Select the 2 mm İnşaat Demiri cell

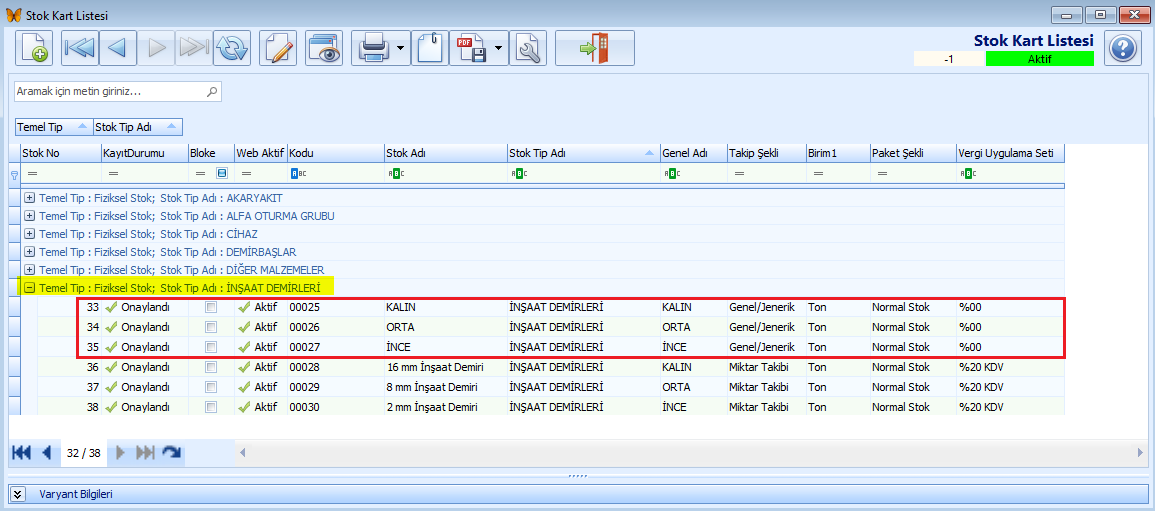445,406
